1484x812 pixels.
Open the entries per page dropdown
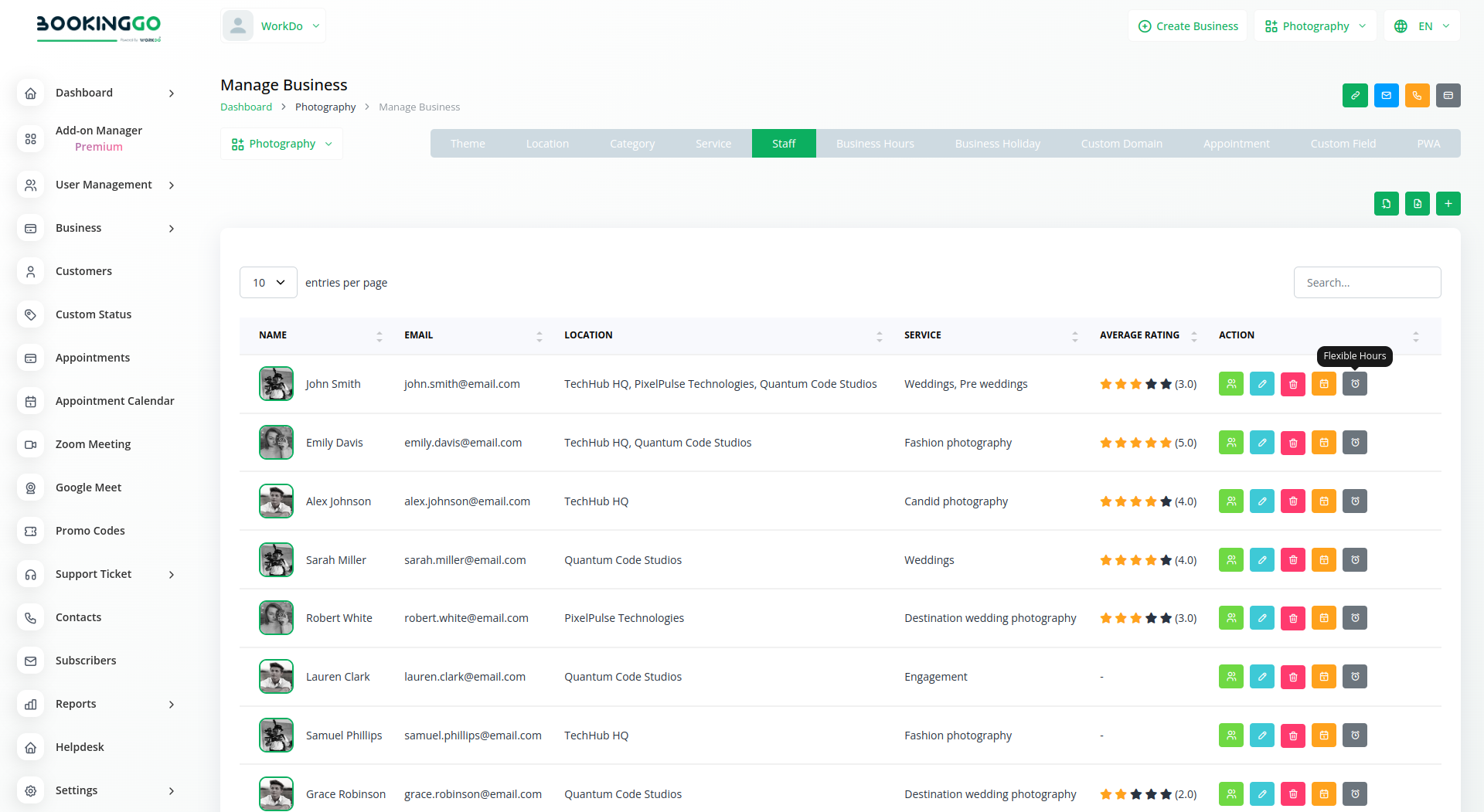pyautogui.click(x=268, y=283)
